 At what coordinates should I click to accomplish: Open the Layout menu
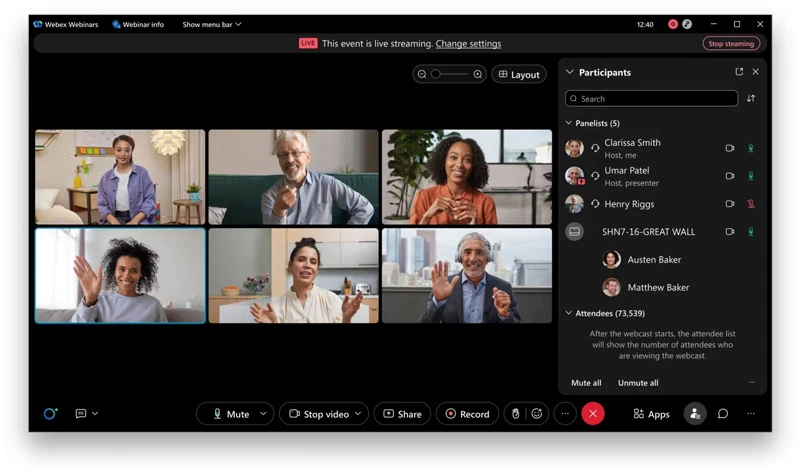(x=519, y=74)
